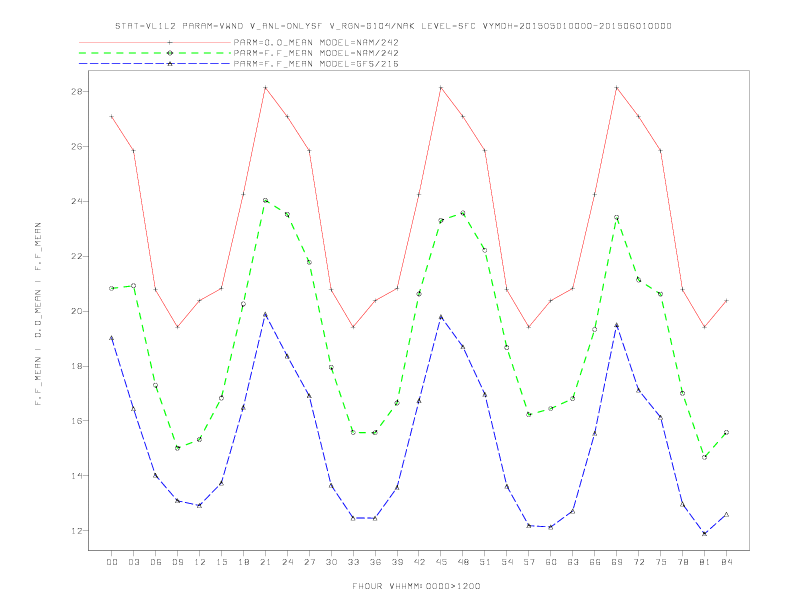Click x-axis tick label 36

point(375,562)
